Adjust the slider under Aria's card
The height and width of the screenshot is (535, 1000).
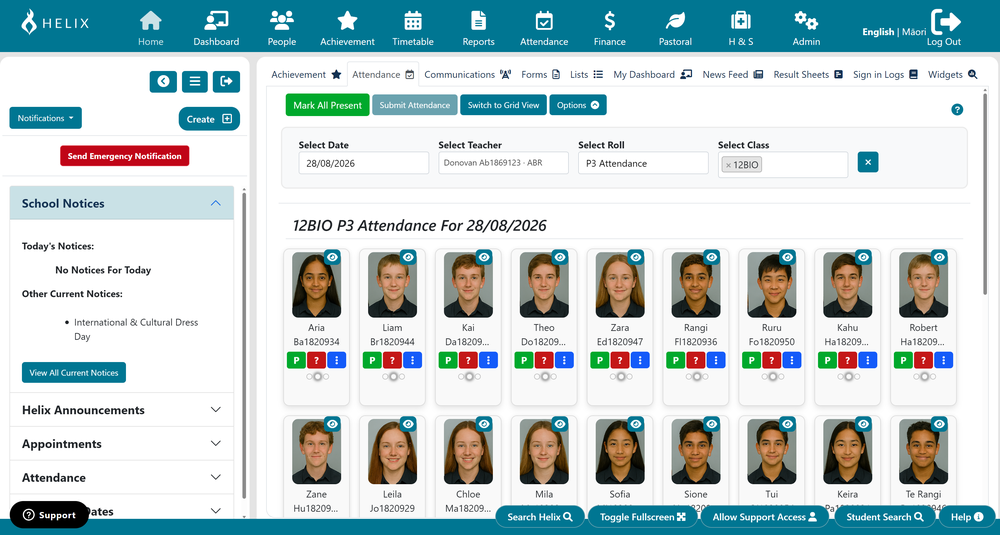coord(317,377)
